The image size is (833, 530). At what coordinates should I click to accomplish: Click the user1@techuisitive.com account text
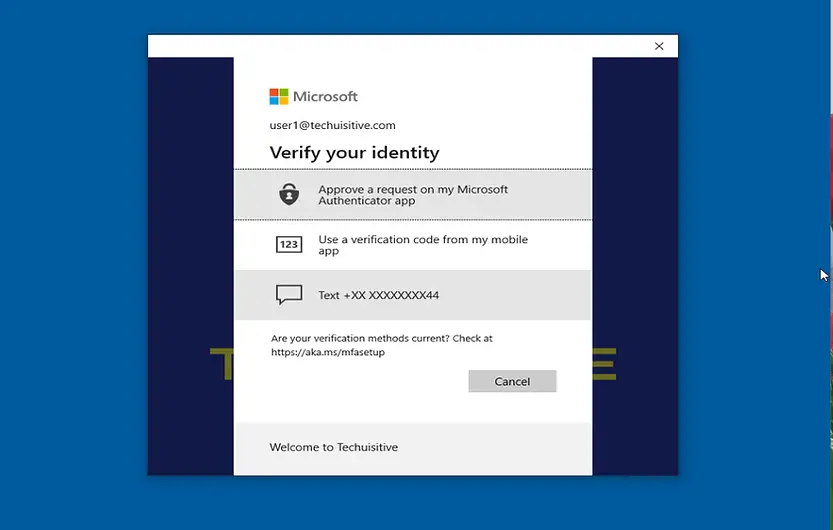333,125
